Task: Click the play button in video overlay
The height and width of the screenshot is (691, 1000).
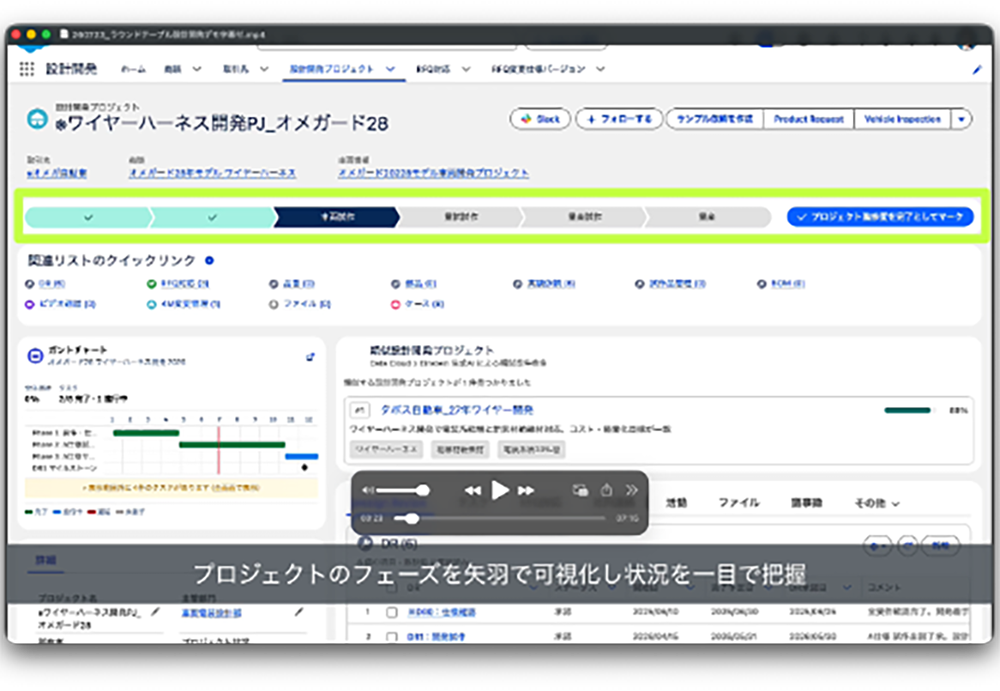Action: click(500, 490)
